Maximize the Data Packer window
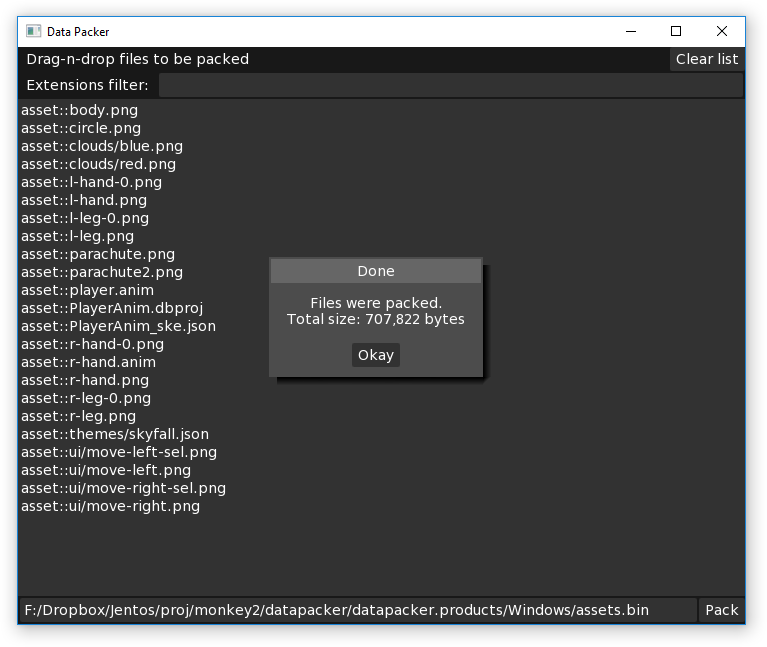Viewport: 767px width, 647px height. (x=676, y=32)
